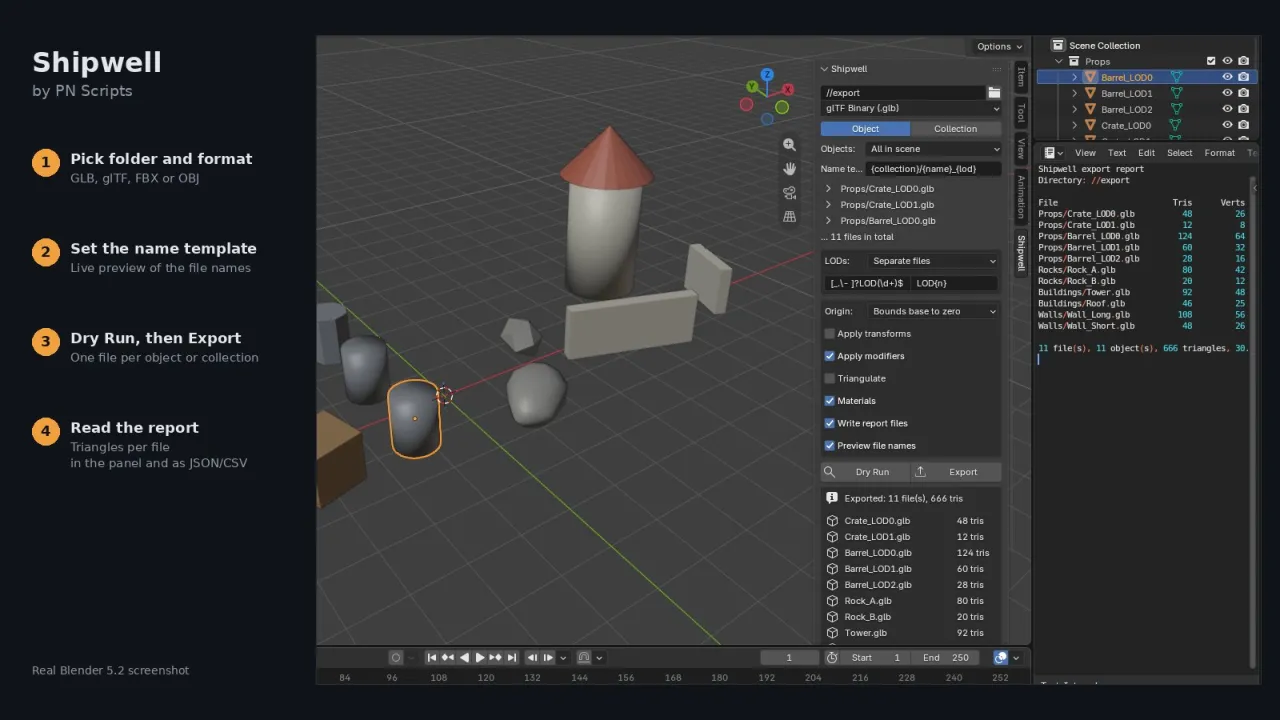Expand Props/Crate_LOD0.glb preview entry

(829, 189)
